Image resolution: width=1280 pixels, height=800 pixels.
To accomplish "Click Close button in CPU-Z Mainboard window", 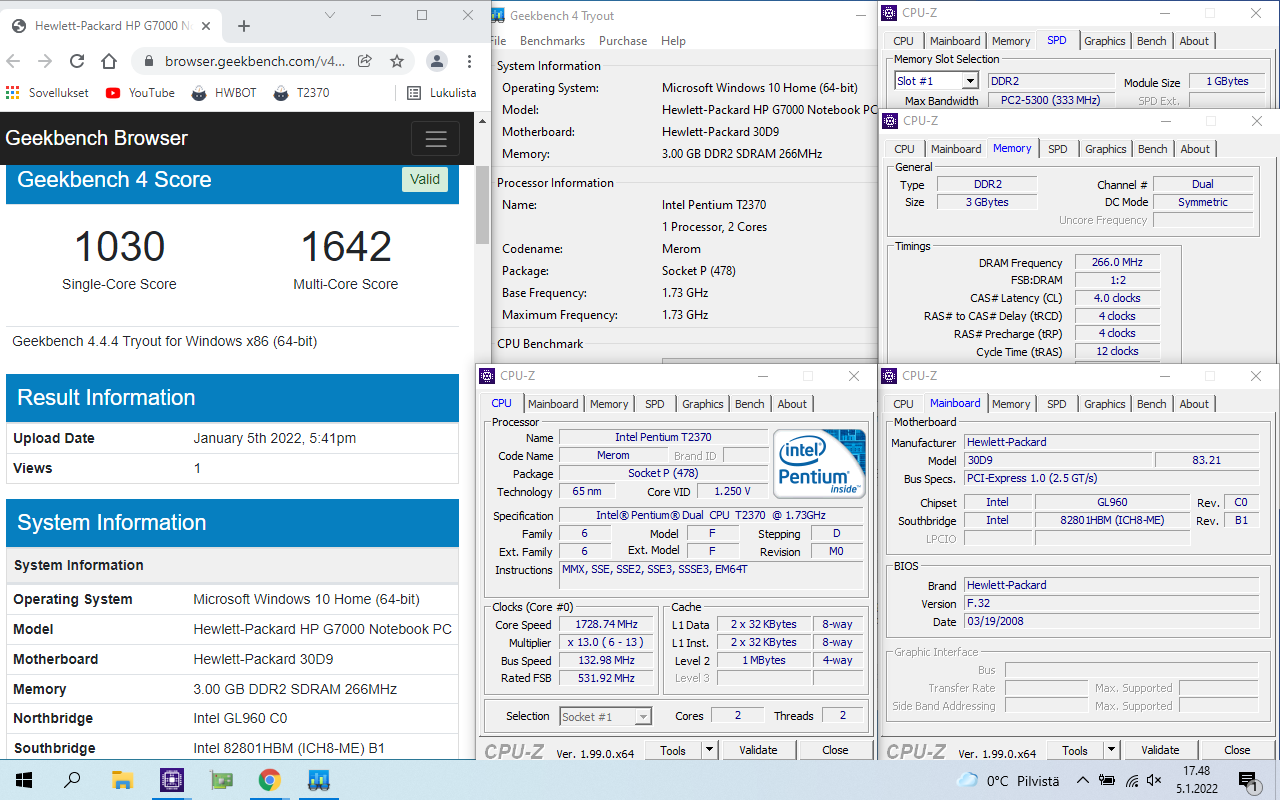I will point(1237,750).
